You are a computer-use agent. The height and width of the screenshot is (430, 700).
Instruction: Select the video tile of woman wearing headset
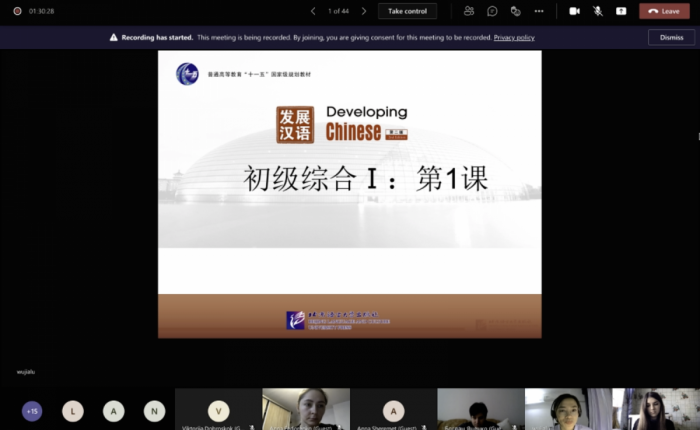(x=568, y=409)
